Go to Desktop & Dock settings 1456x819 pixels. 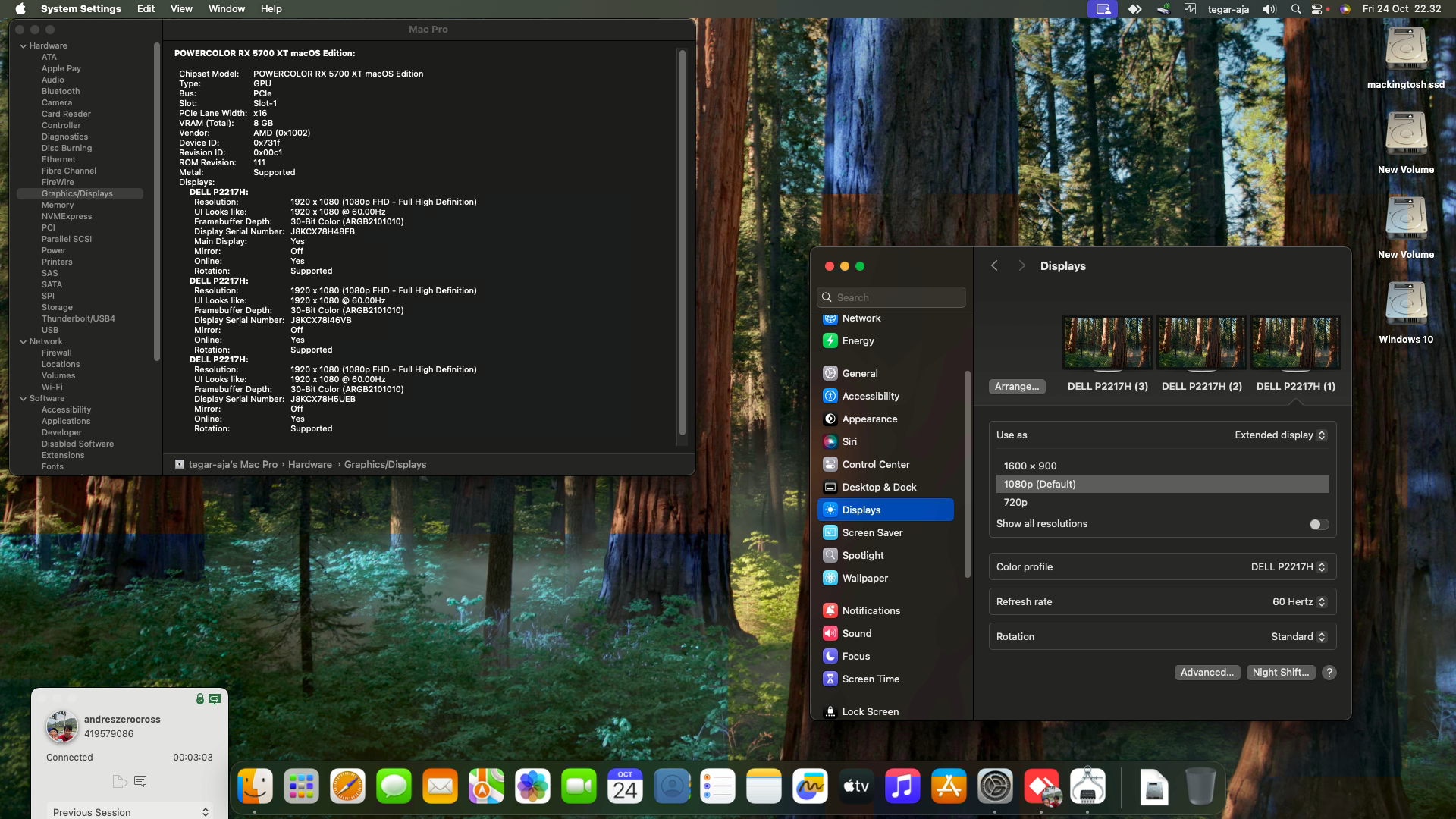click(885, 488)
